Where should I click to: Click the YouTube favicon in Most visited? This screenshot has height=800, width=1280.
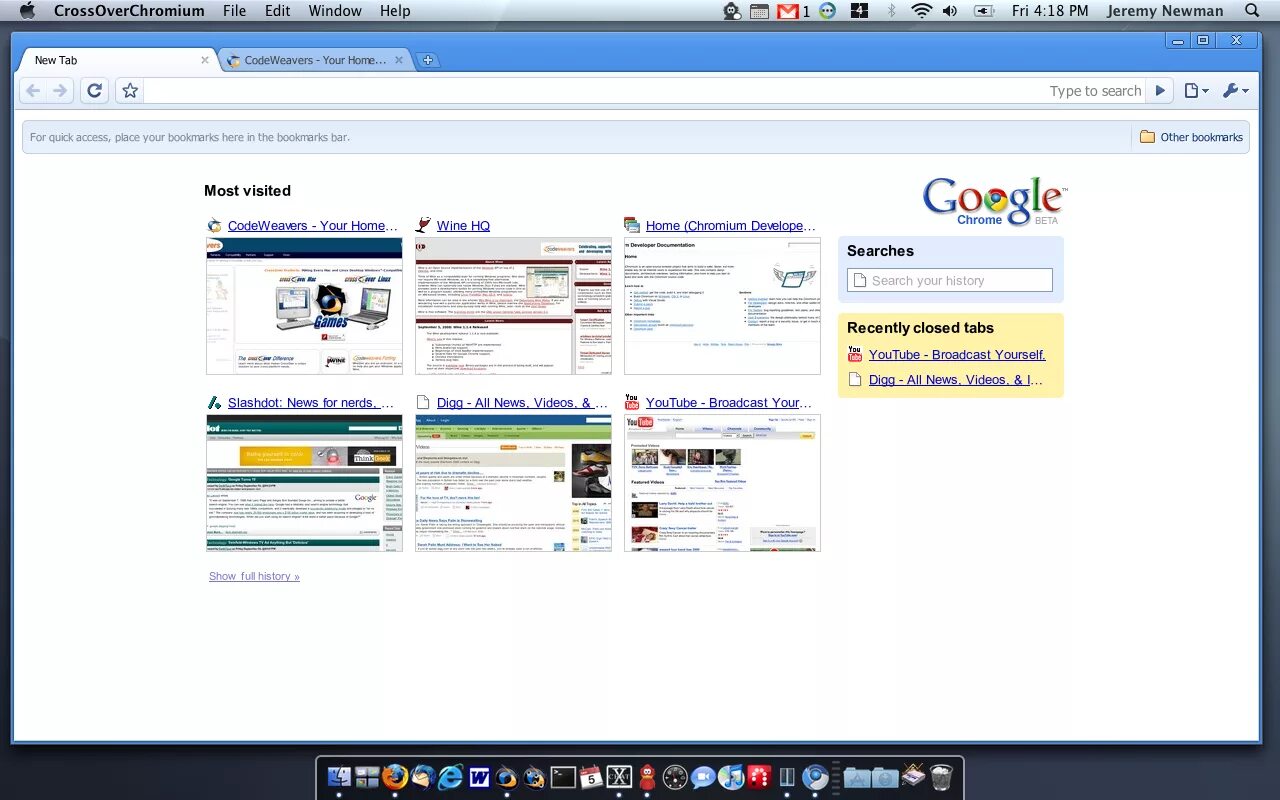point(632,402)
